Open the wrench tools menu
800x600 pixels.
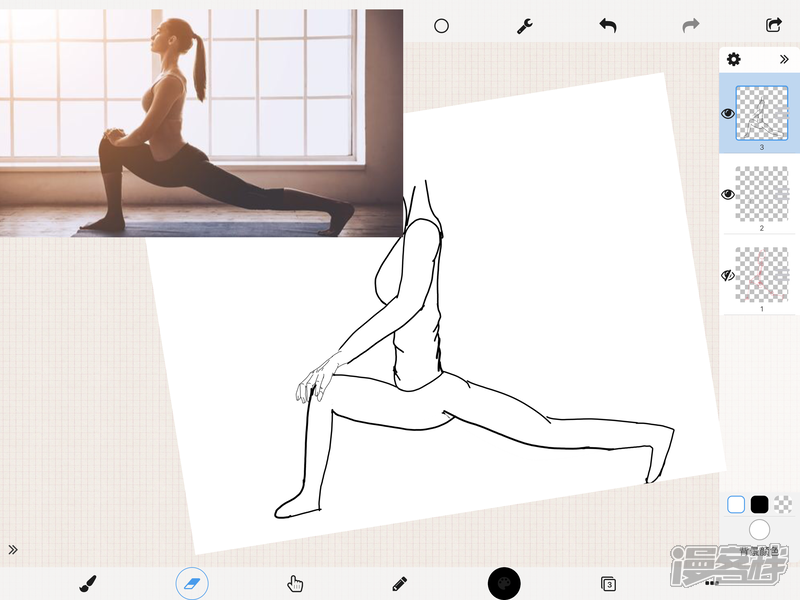[x=525, y=26]
